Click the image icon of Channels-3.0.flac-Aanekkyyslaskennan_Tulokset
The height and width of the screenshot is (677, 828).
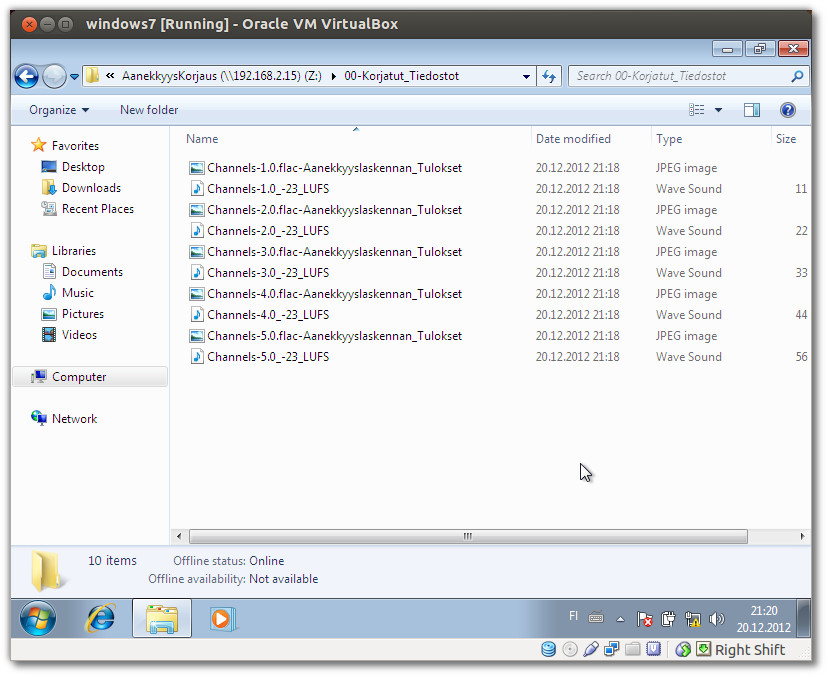[x=196, y=252]
